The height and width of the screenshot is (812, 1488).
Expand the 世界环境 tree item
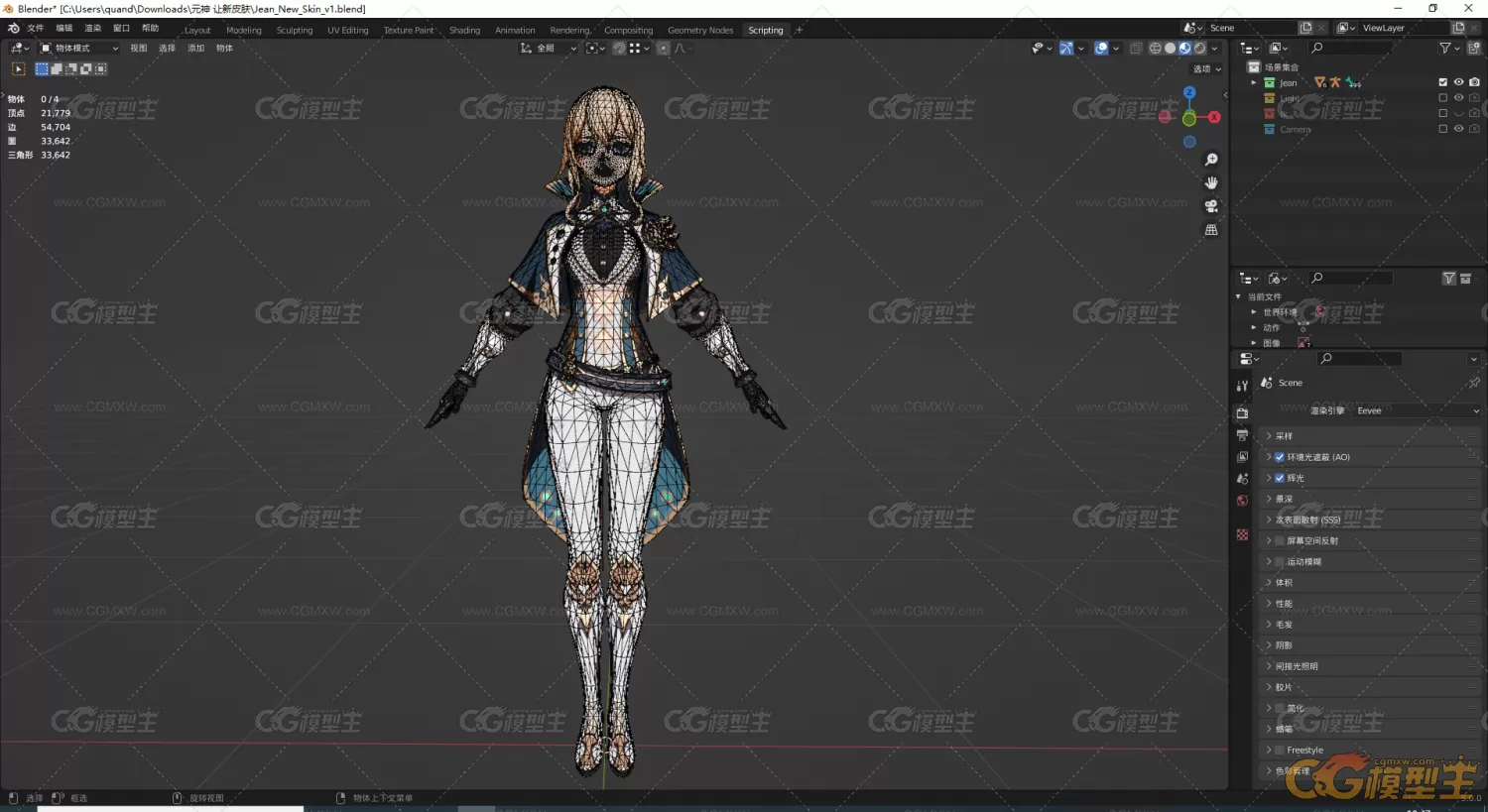click(1254, 311)
